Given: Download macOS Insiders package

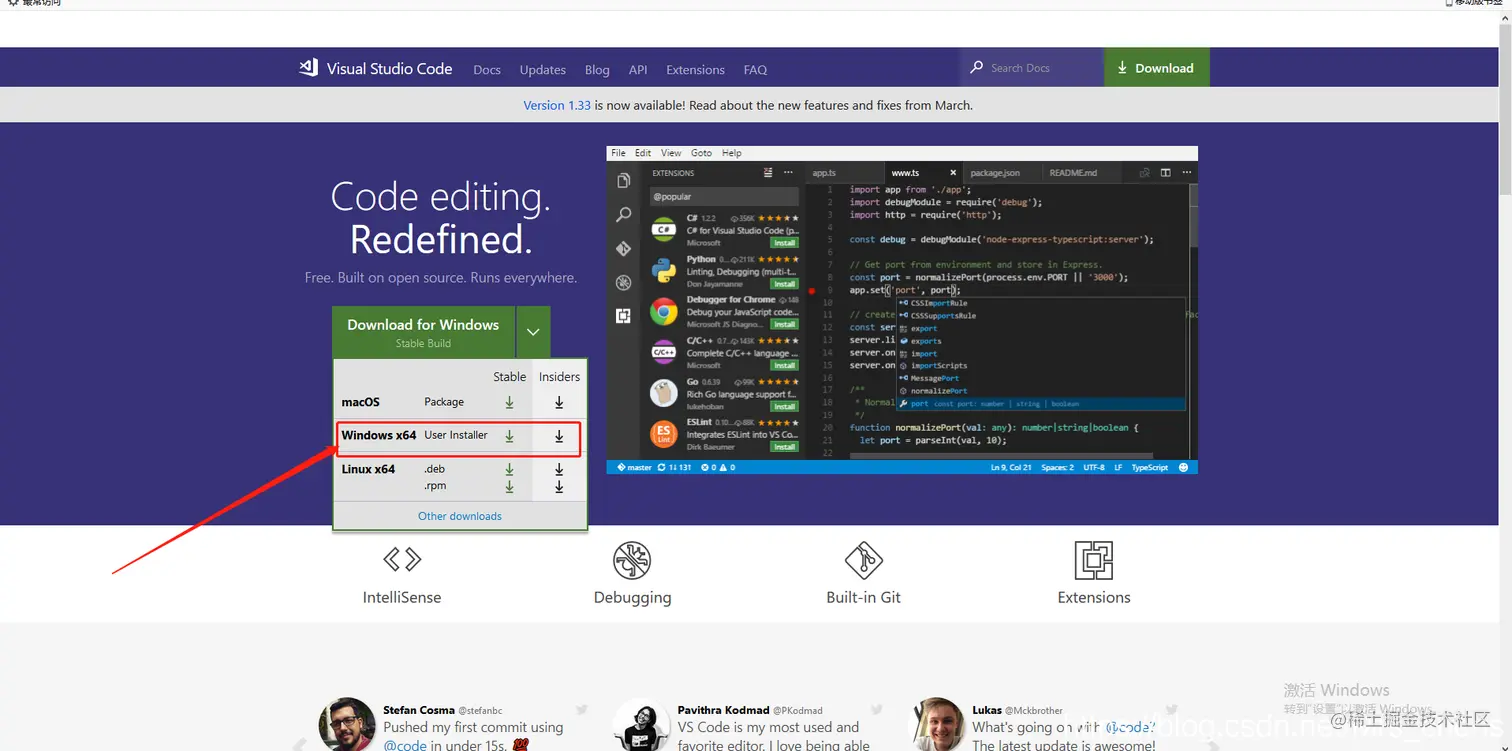Looking at the screenshot, I should [x=559, y=402].
